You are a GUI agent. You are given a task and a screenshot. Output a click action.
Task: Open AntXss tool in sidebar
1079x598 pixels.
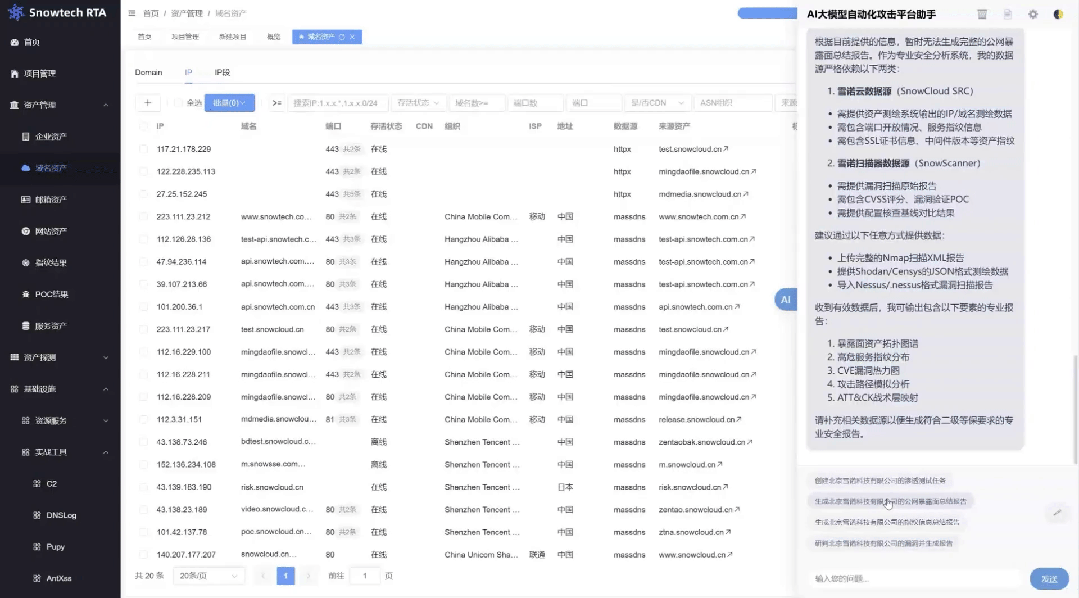[x=60, y=578]
